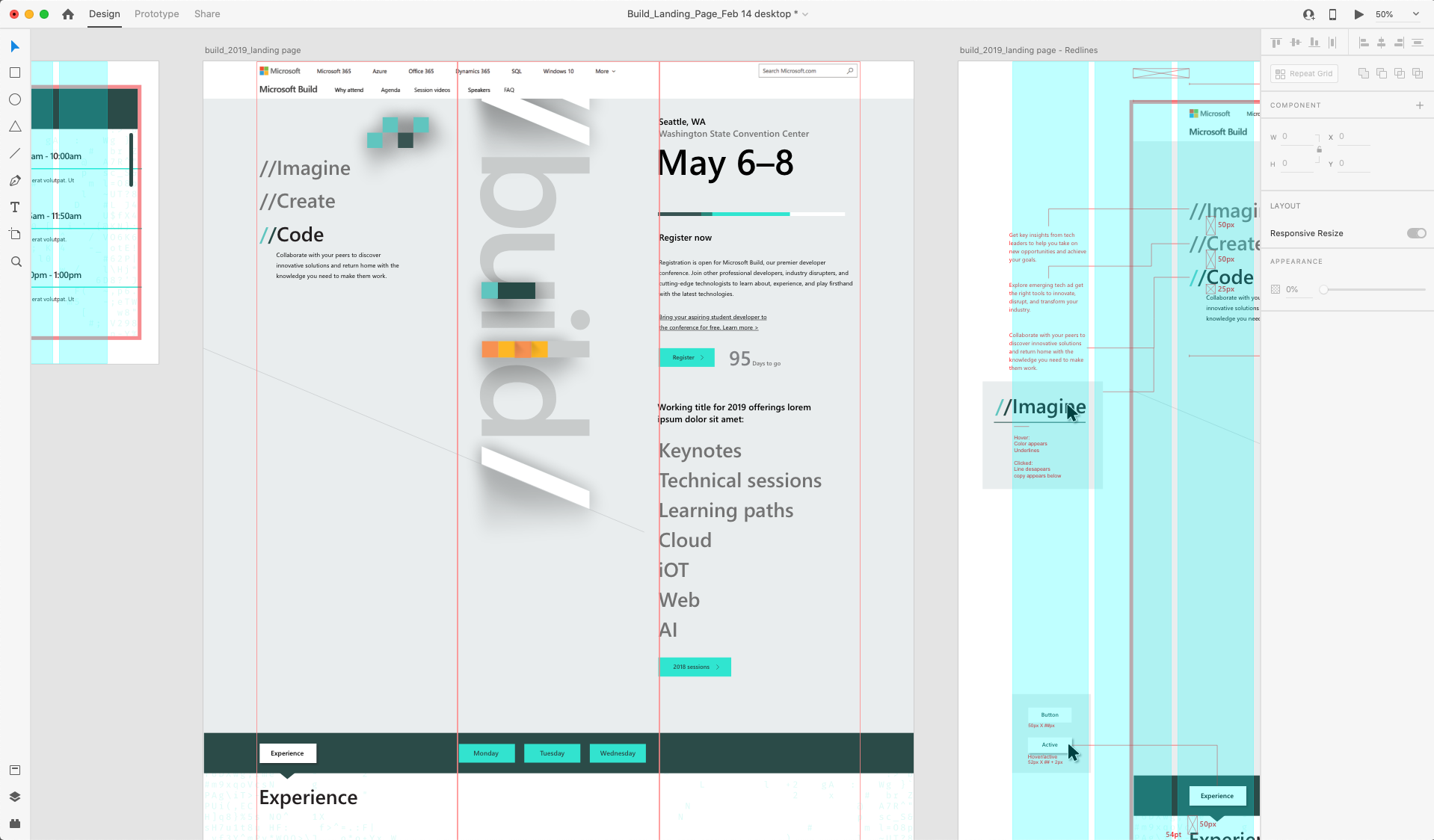Click the W width input field

[x=1296, y=137]
